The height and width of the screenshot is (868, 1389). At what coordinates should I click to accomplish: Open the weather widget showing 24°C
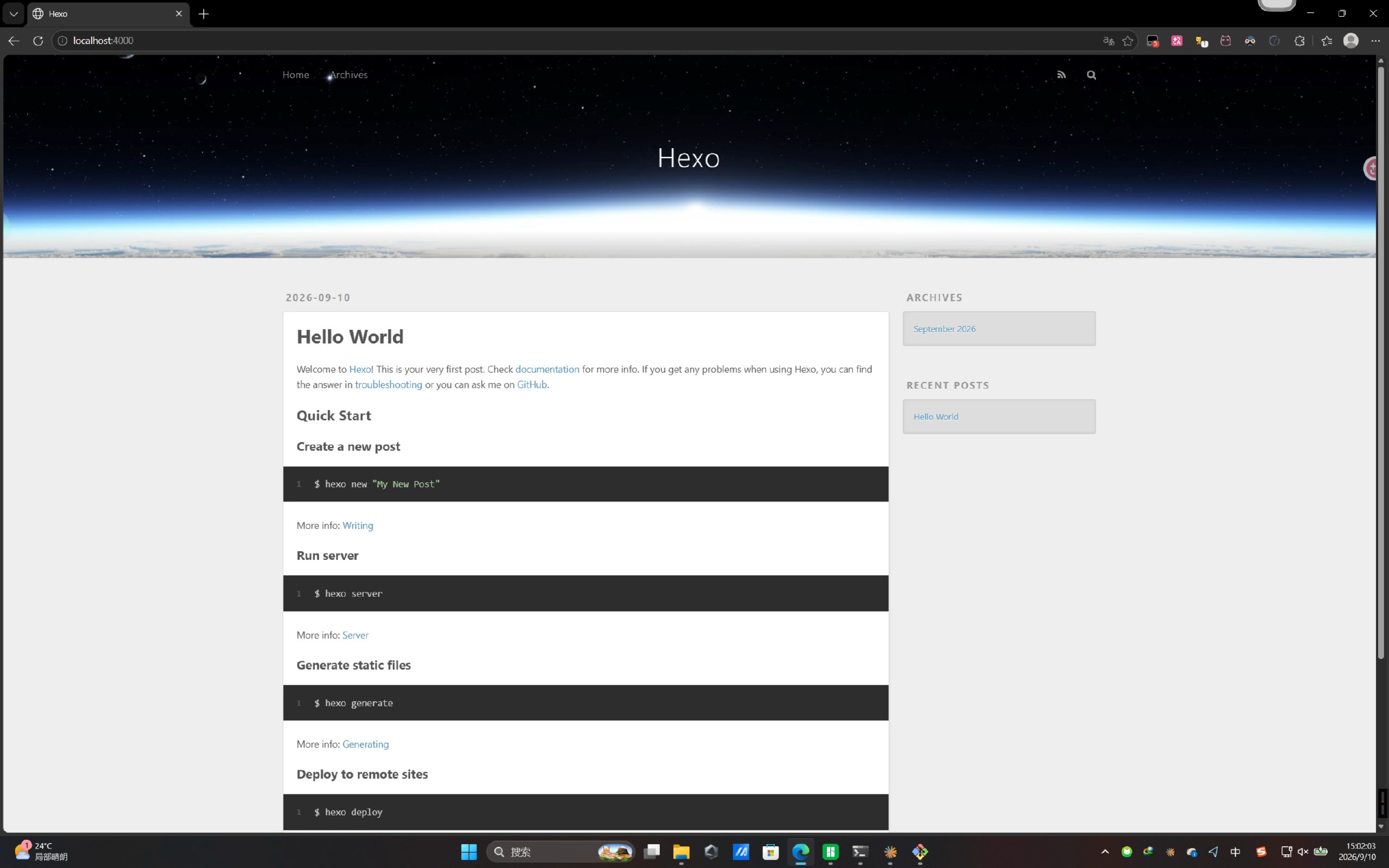[x=41, y=851]
